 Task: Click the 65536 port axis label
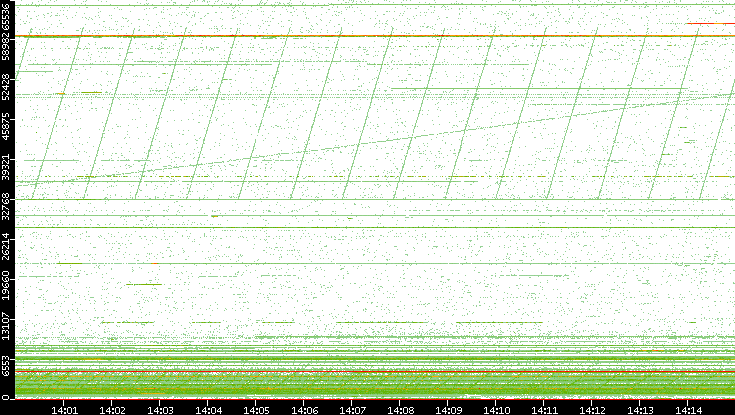[6, 15]
